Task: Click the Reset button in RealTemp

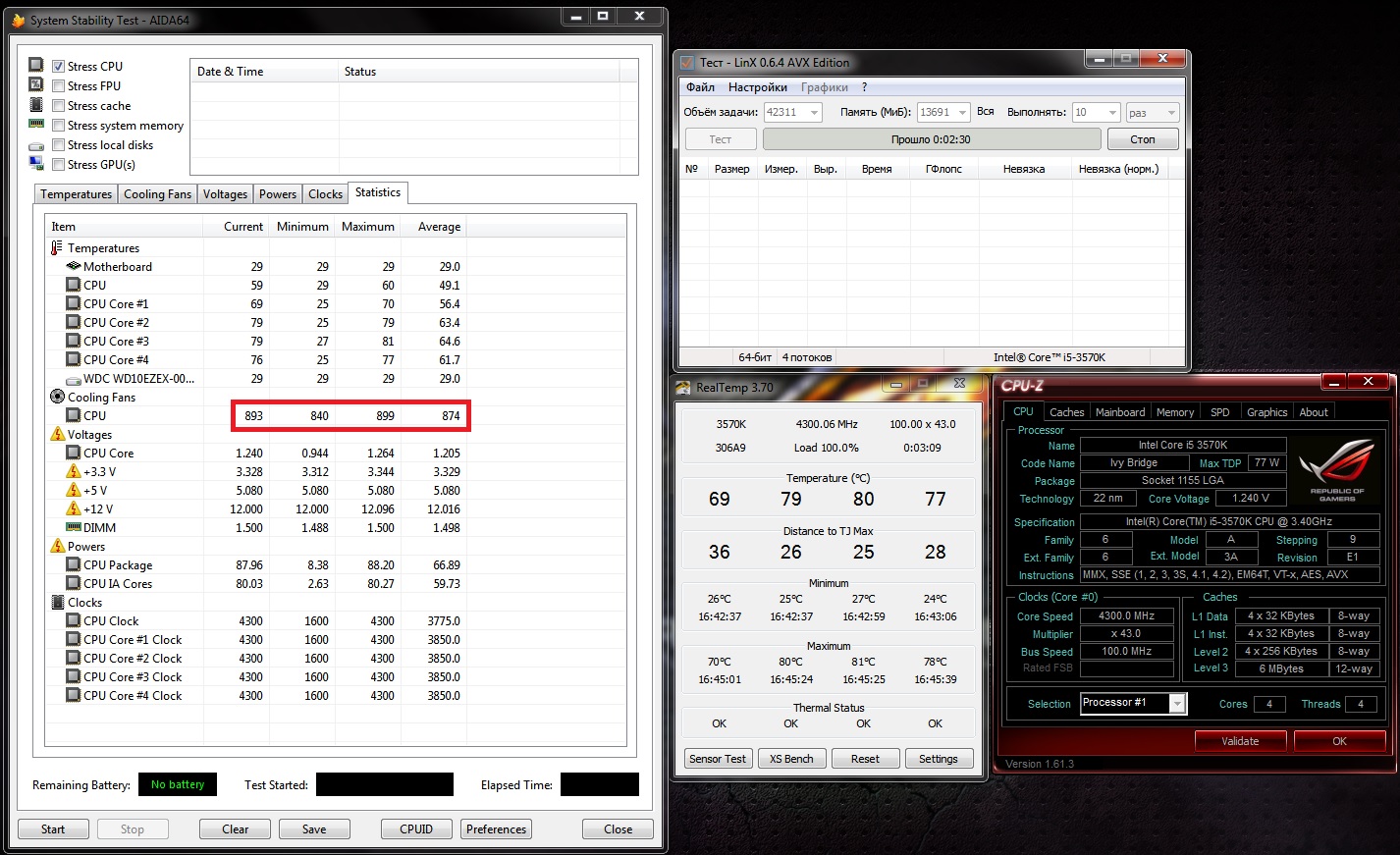Action: pos(865,759)
